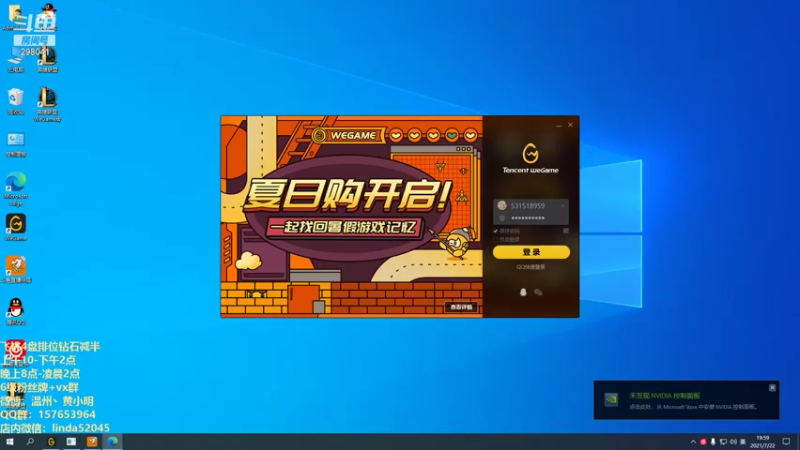The image size is (800, 450).
Task: Click the password shield icon
Action: [502, 218]
